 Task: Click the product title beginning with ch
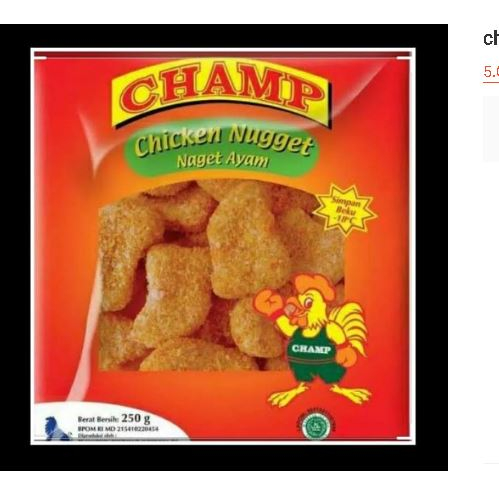491,39
